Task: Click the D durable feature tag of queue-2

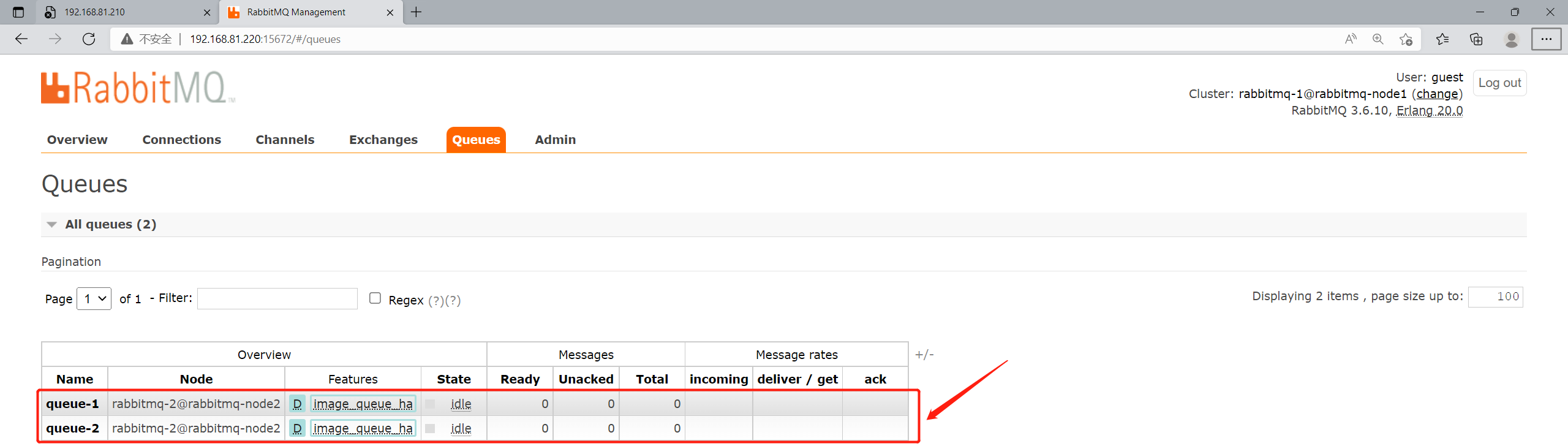Action: (297, 428)
